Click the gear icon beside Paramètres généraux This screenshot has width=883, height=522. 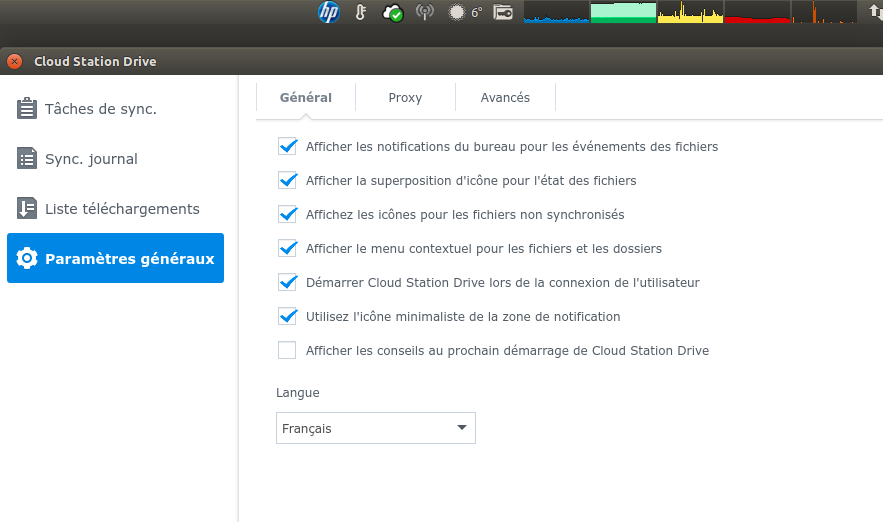pos(27,259)
